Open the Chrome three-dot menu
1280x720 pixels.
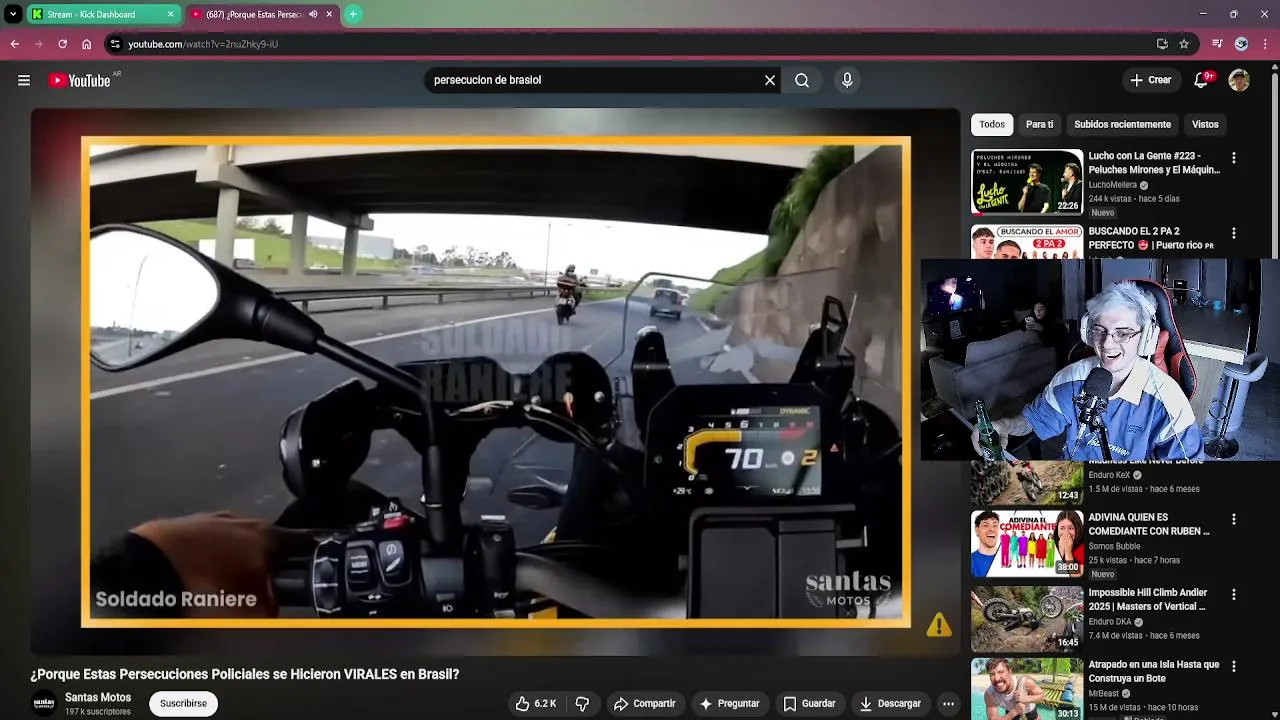[x=1265, y=44]
